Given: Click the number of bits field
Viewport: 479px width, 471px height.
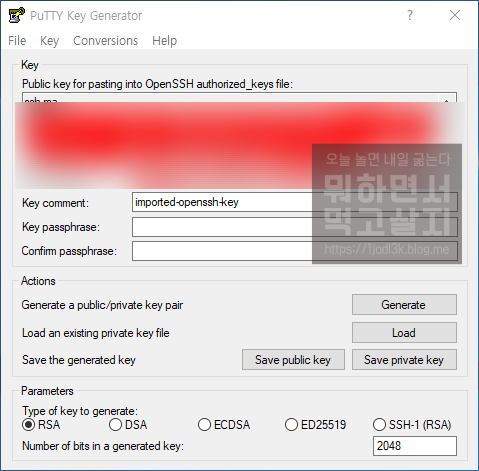Looking at the screenshot, I should click(415, 446).
